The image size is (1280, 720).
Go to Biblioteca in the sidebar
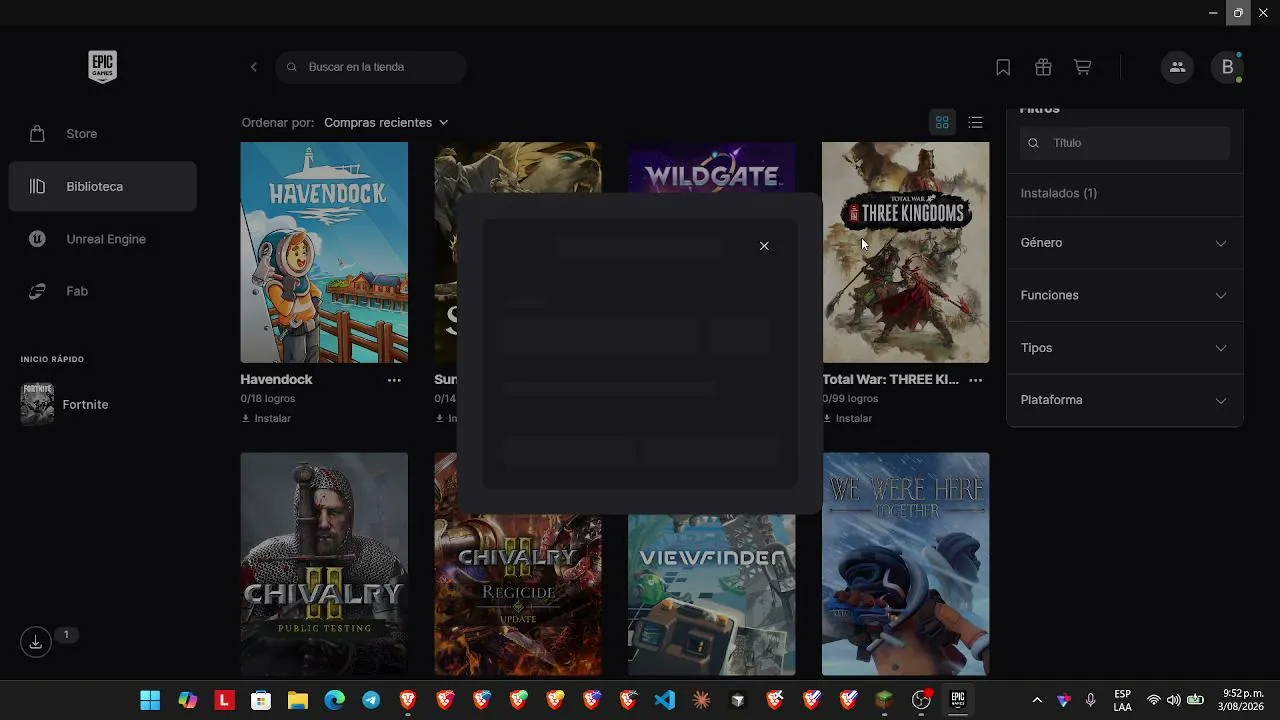click(103, 187)
